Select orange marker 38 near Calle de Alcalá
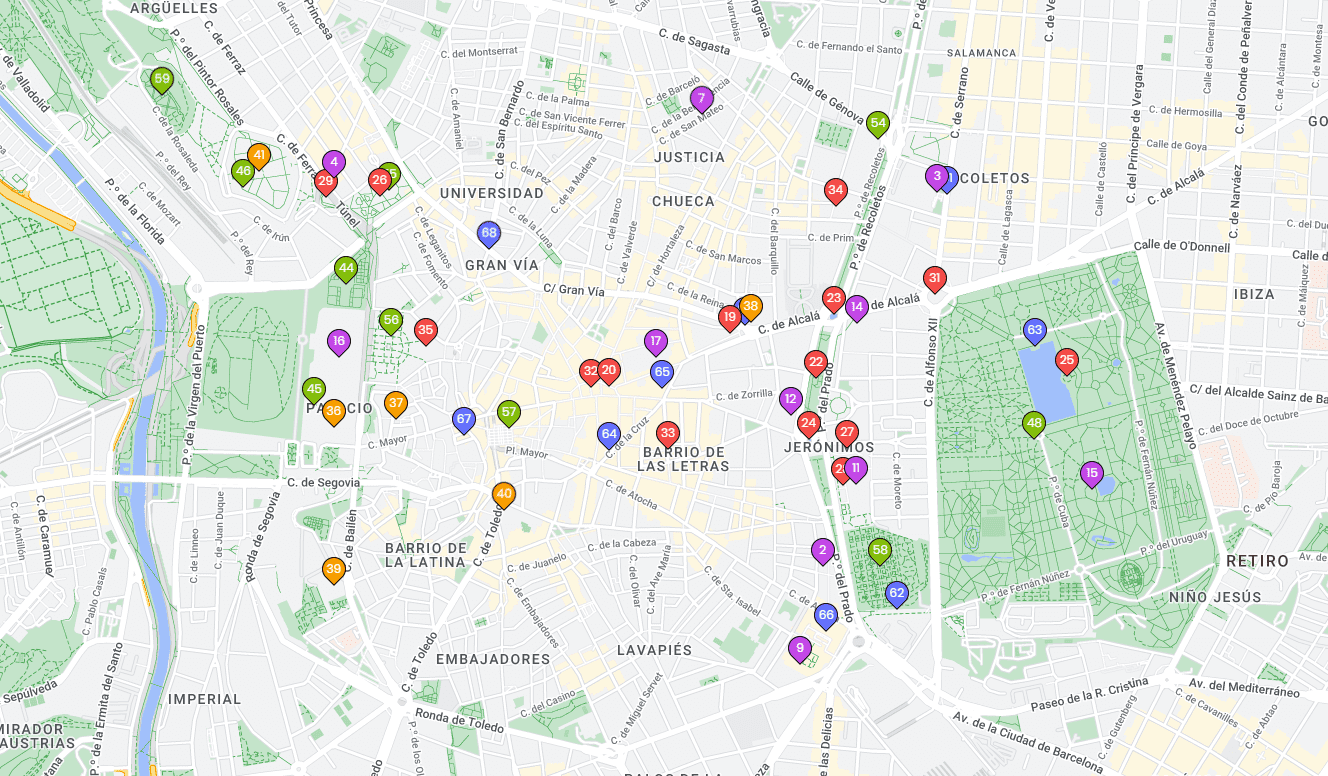The image size is (1328, 776). 751,304
